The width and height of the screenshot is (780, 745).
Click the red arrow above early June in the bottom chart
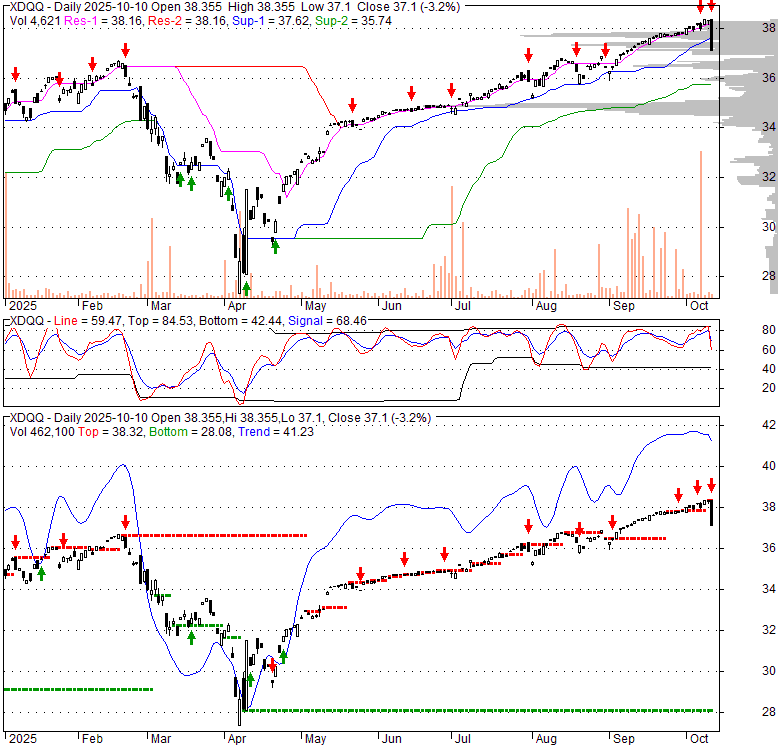point(404,559)
